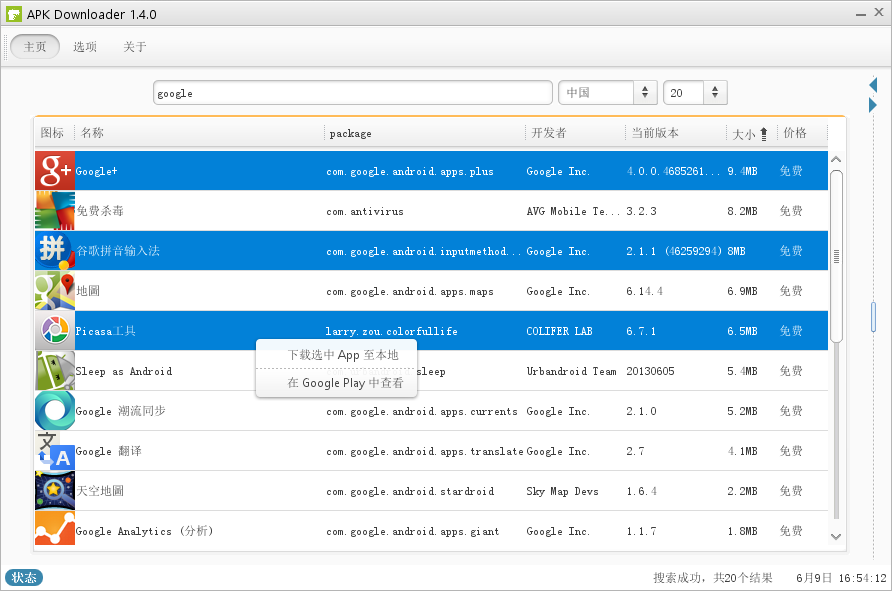
Task: Click version 20130605 cell
Action: point(650,371)
